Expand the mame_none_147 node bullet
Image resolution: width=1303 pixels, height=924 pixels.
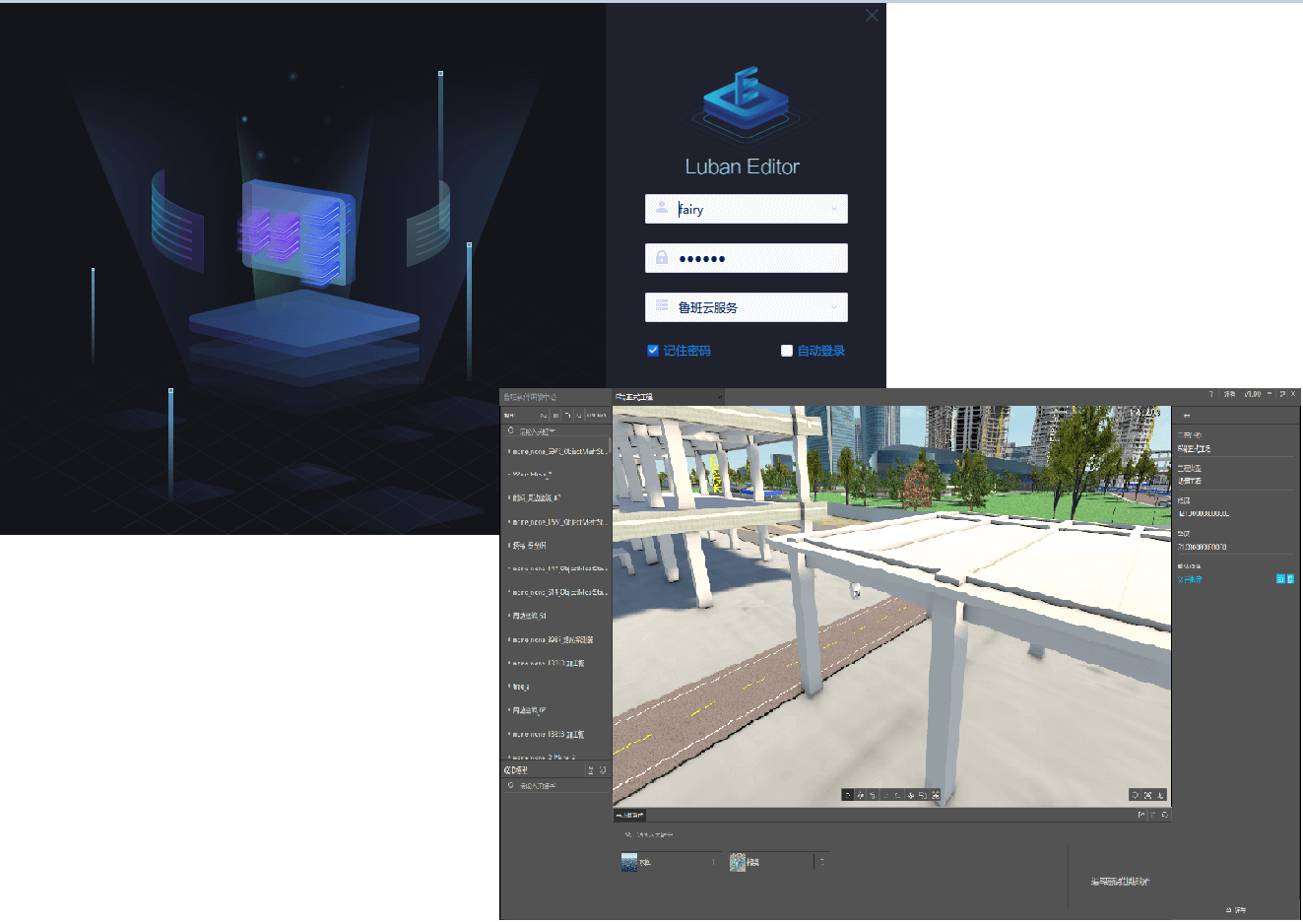(509, 568)
